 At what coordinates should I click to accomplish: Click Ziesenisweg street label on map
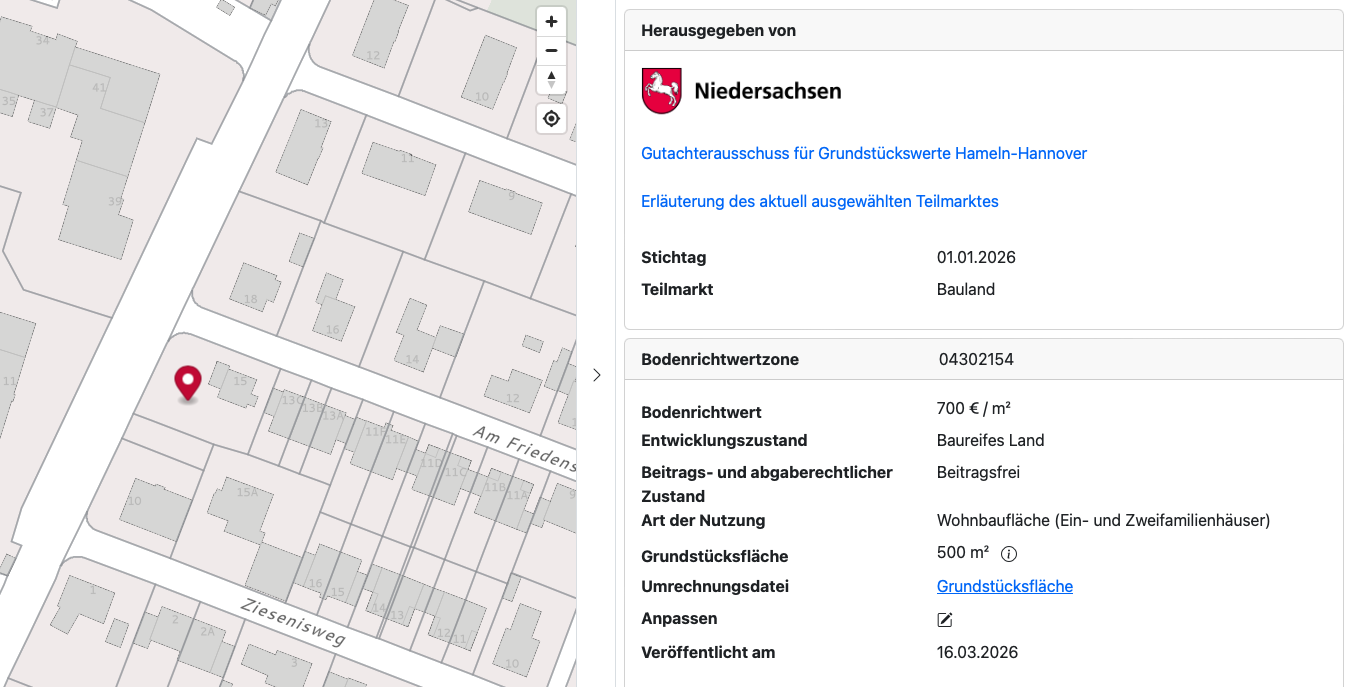[x=293, y=622]
